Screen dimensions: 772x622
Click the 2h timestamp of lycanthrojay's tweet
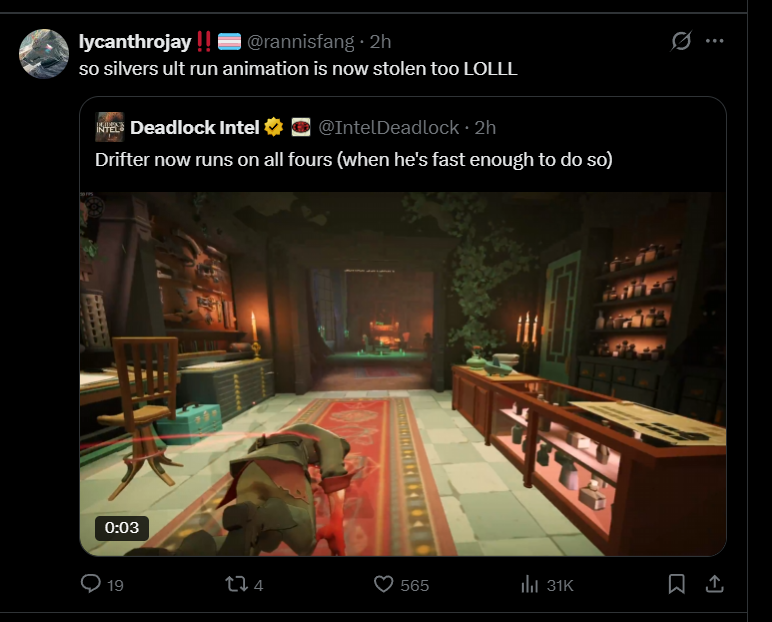(381, 42)
